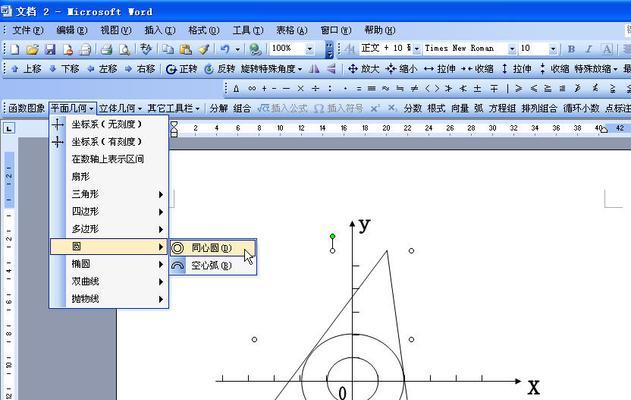Click the 方程组 equation system button

[x=502, y=108]
